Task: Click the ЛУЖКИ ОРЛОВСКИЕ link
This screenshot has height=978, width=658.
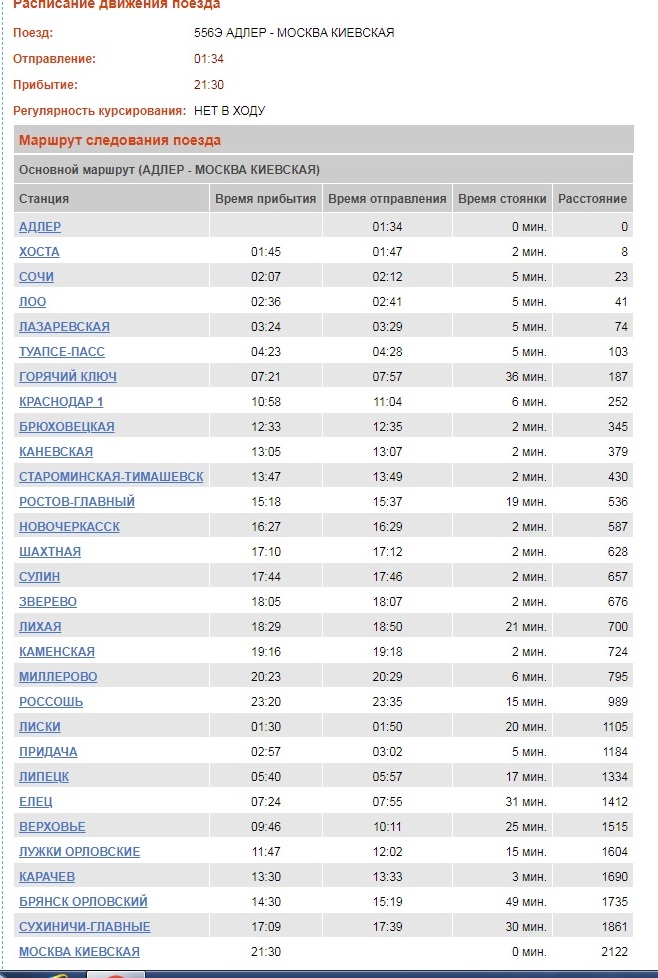Action: coord(79,852)
